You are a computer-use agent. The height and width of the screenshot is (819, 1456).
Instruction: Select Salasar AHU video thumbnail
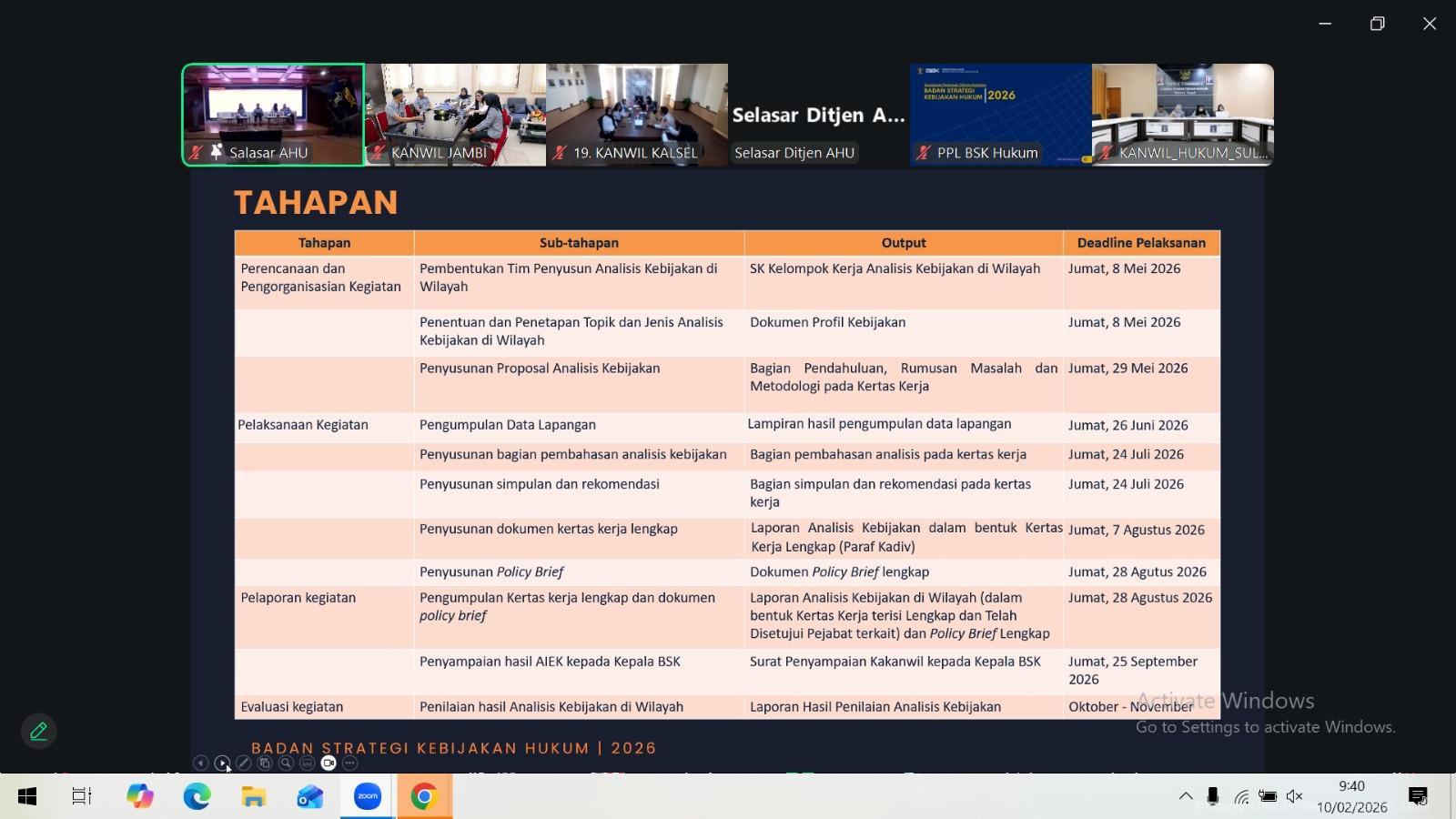pyautogui.click(x=273, y=114)
